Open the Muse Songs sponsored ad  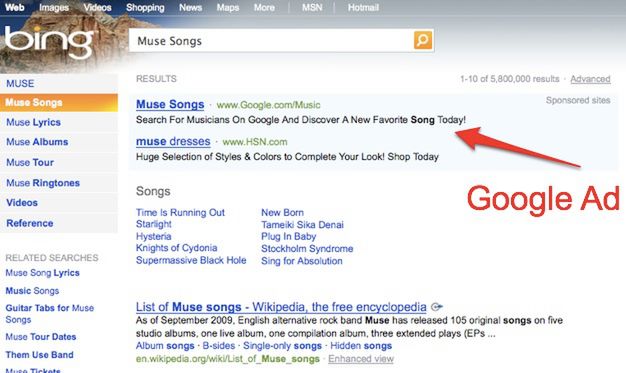tap(170, 104)
